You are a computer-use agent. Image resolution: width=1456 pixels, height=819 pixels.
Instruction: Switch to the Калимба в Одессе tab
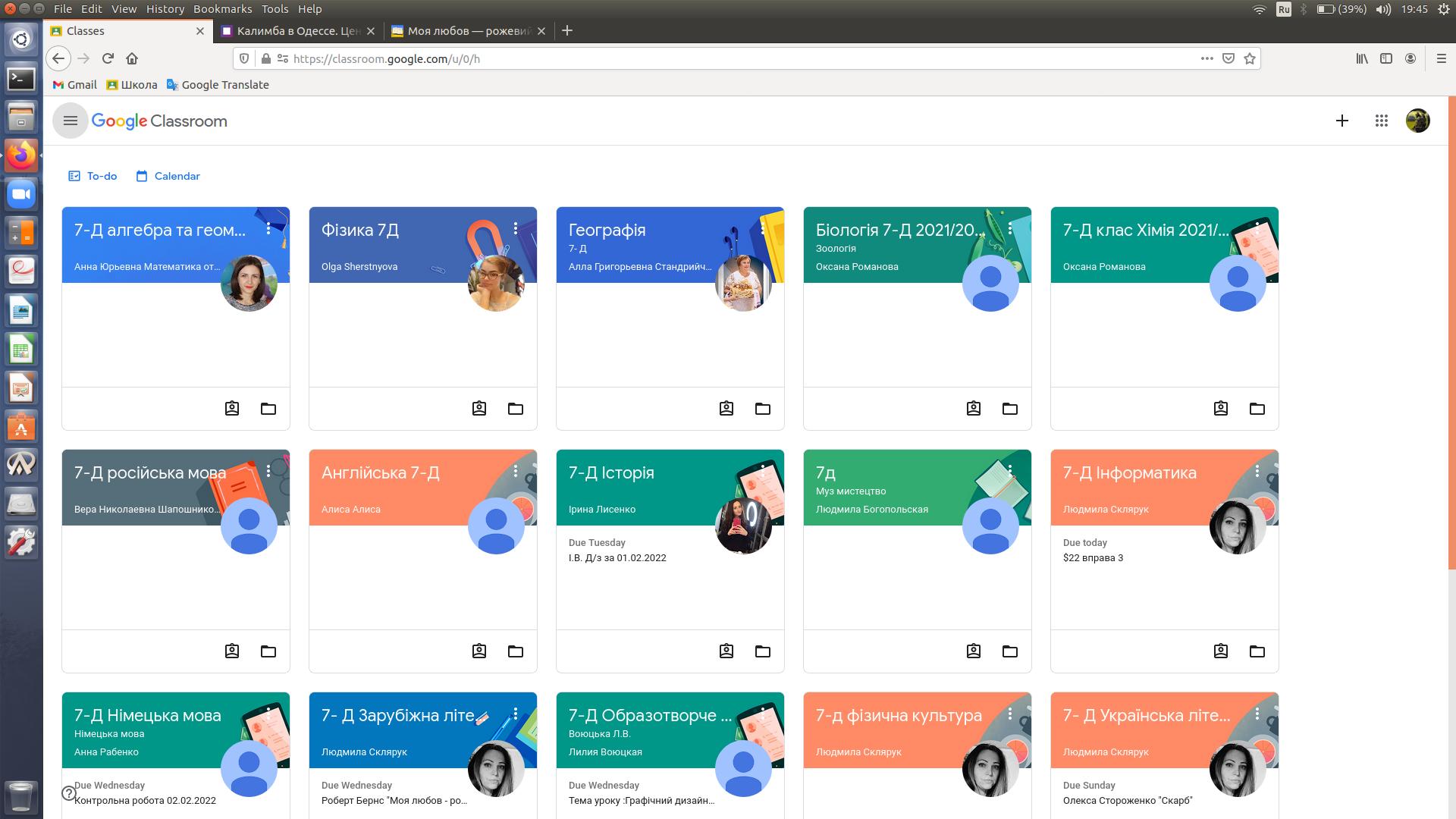297,31
